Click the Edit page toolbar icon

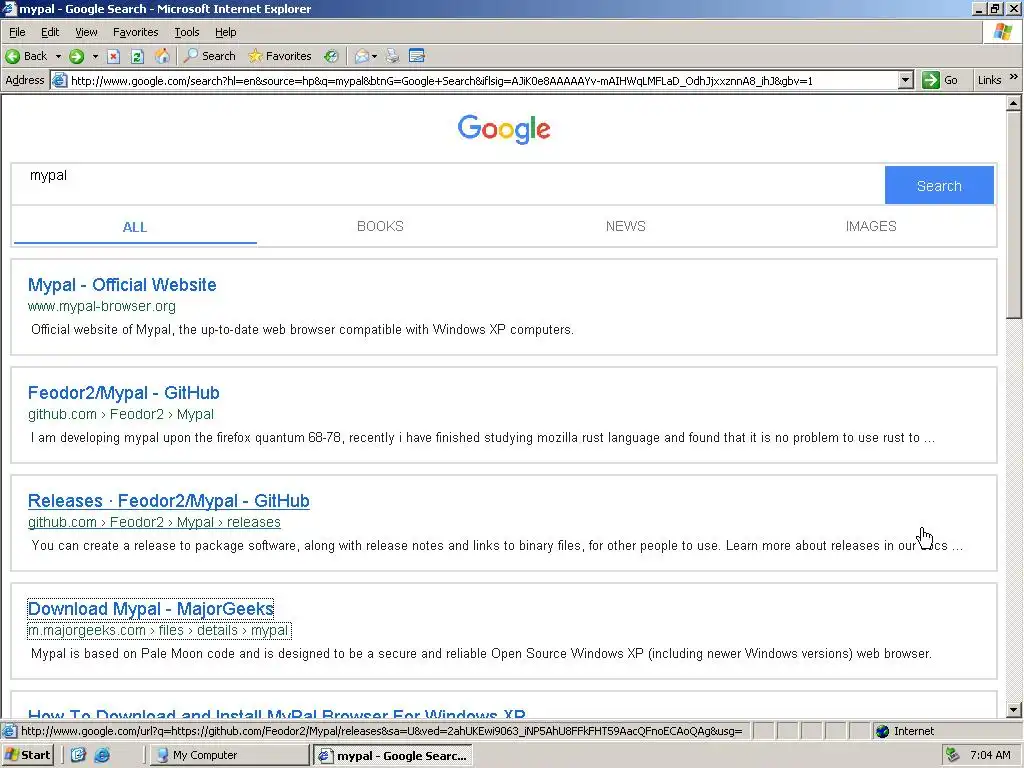point(417,56)
